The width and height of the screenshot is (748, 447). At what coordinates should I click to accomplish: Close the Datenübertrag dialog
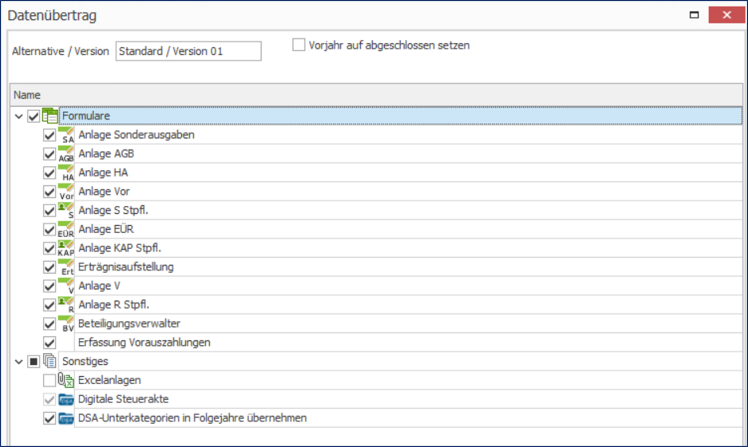coord(727,15)
